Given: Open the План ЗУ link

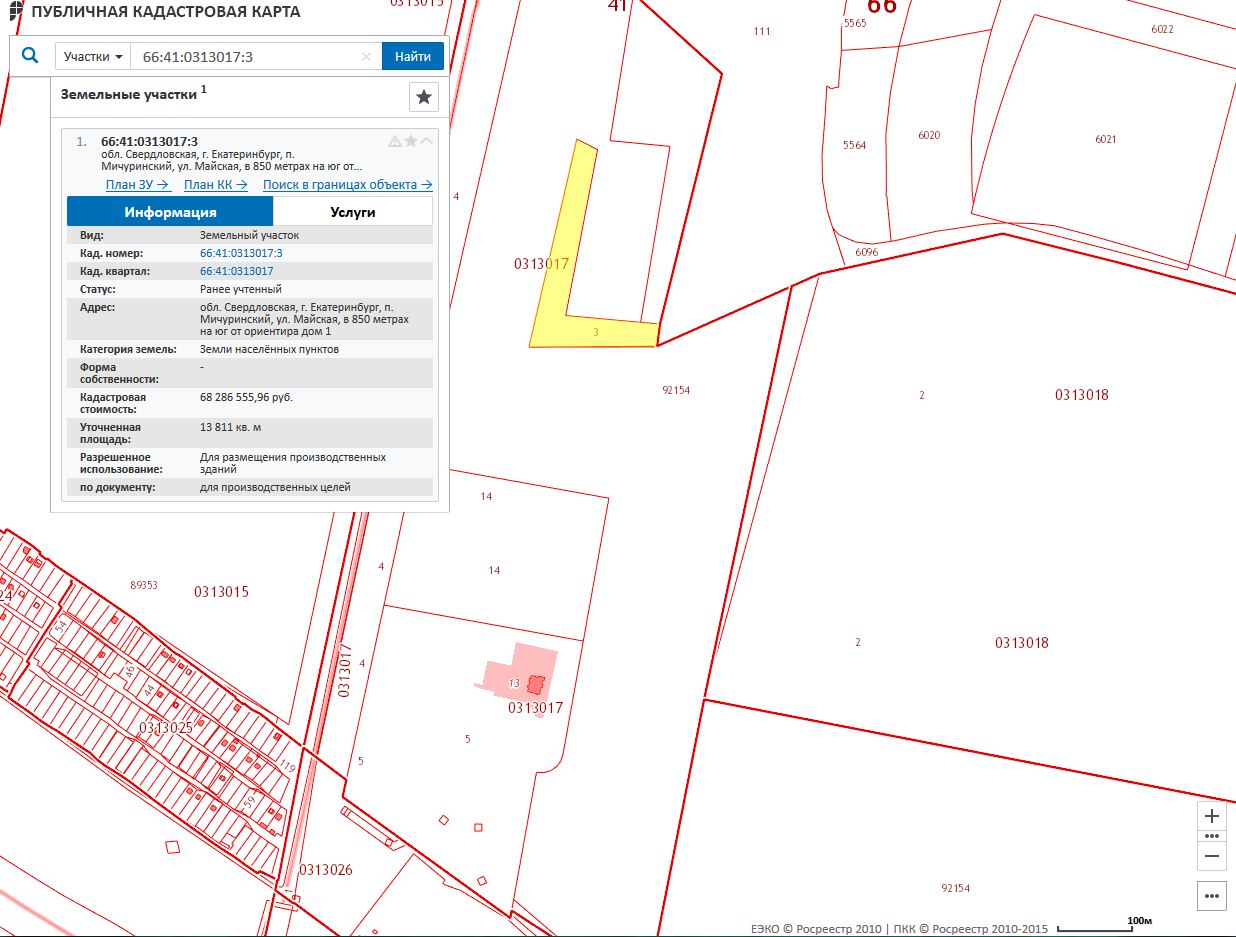Looking at the screenshot, I should click(138, 185).
